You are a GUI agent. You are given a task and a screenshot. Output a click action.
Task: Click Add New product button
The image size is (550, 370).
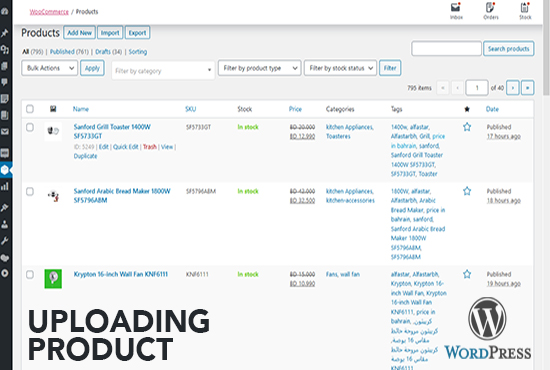coord(80,33)
